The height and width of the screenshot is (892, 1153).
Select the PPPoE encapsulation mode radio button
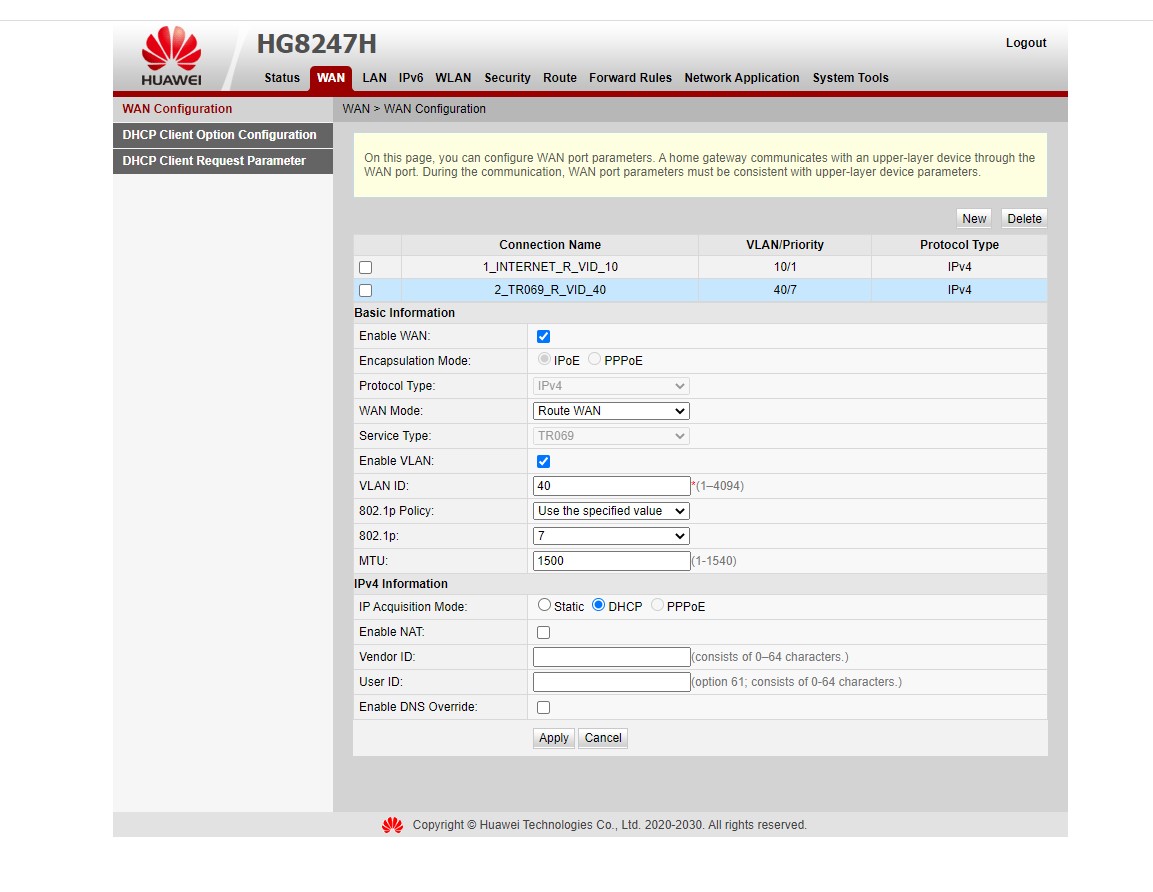click(594, 359)
